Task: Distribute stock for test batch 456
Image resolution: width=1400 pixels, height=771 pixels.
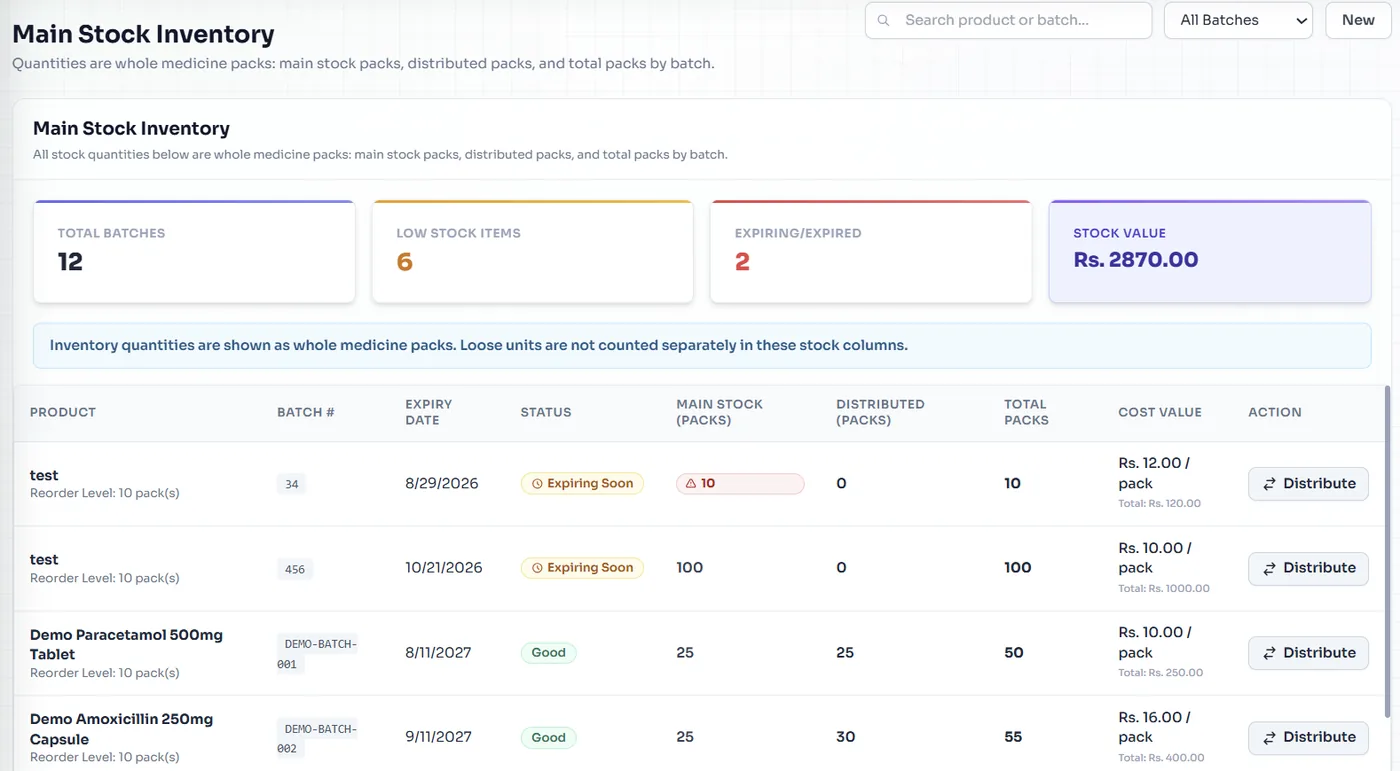Action: point(1308,568)
